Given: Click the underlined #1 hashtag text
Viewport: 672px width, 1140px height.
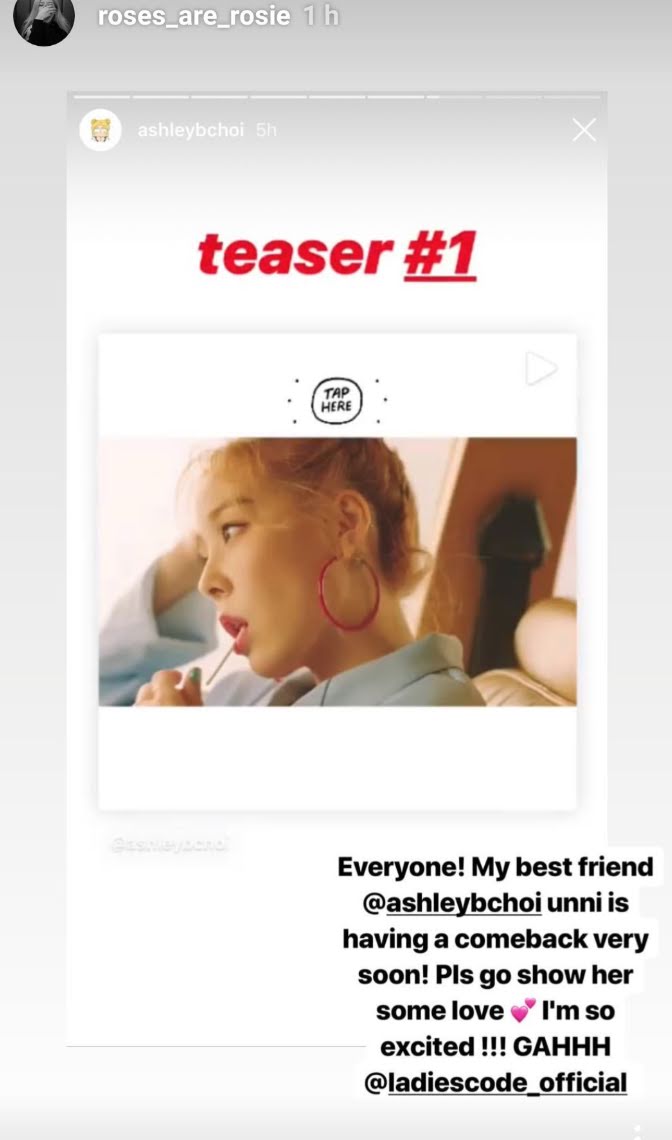Looking at the screenshot, I should coord(440,255).
